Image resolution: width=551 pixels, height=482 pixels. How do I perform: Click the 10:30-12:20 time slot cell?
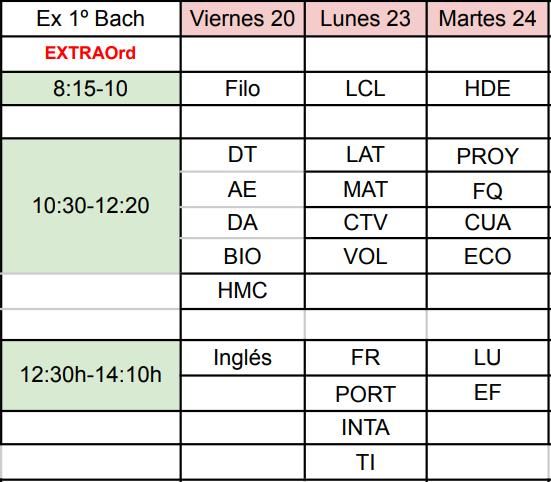coord(91,206)
